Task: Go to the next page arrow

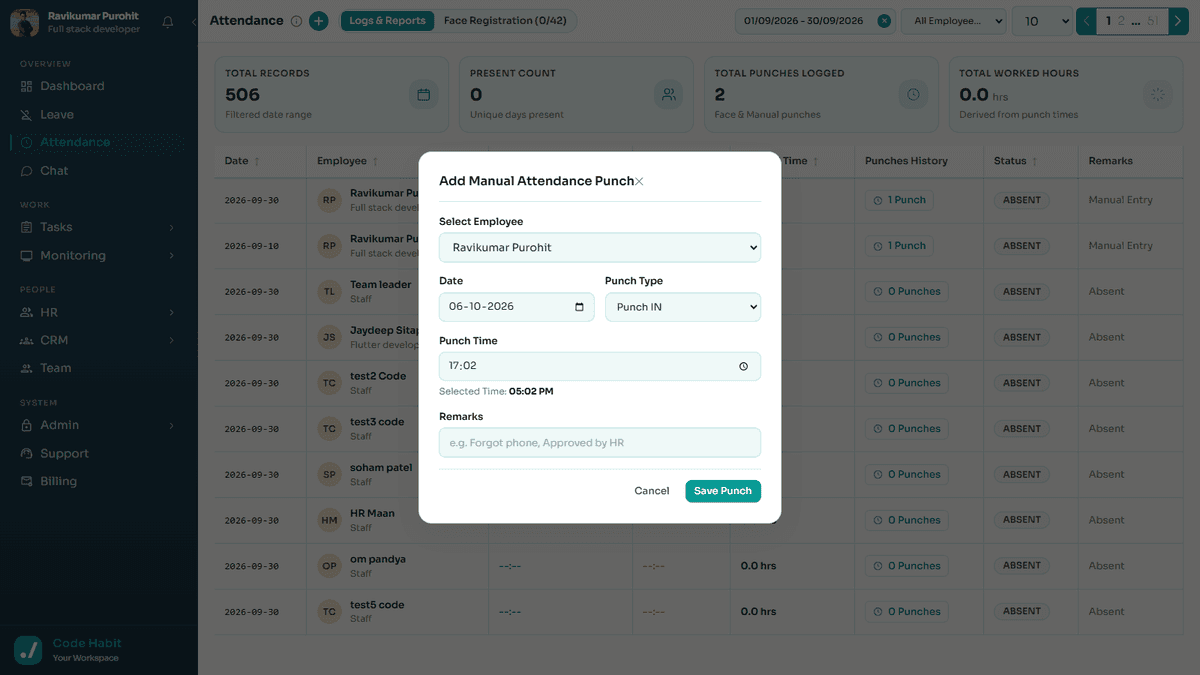Action: tap(1181, 21)
